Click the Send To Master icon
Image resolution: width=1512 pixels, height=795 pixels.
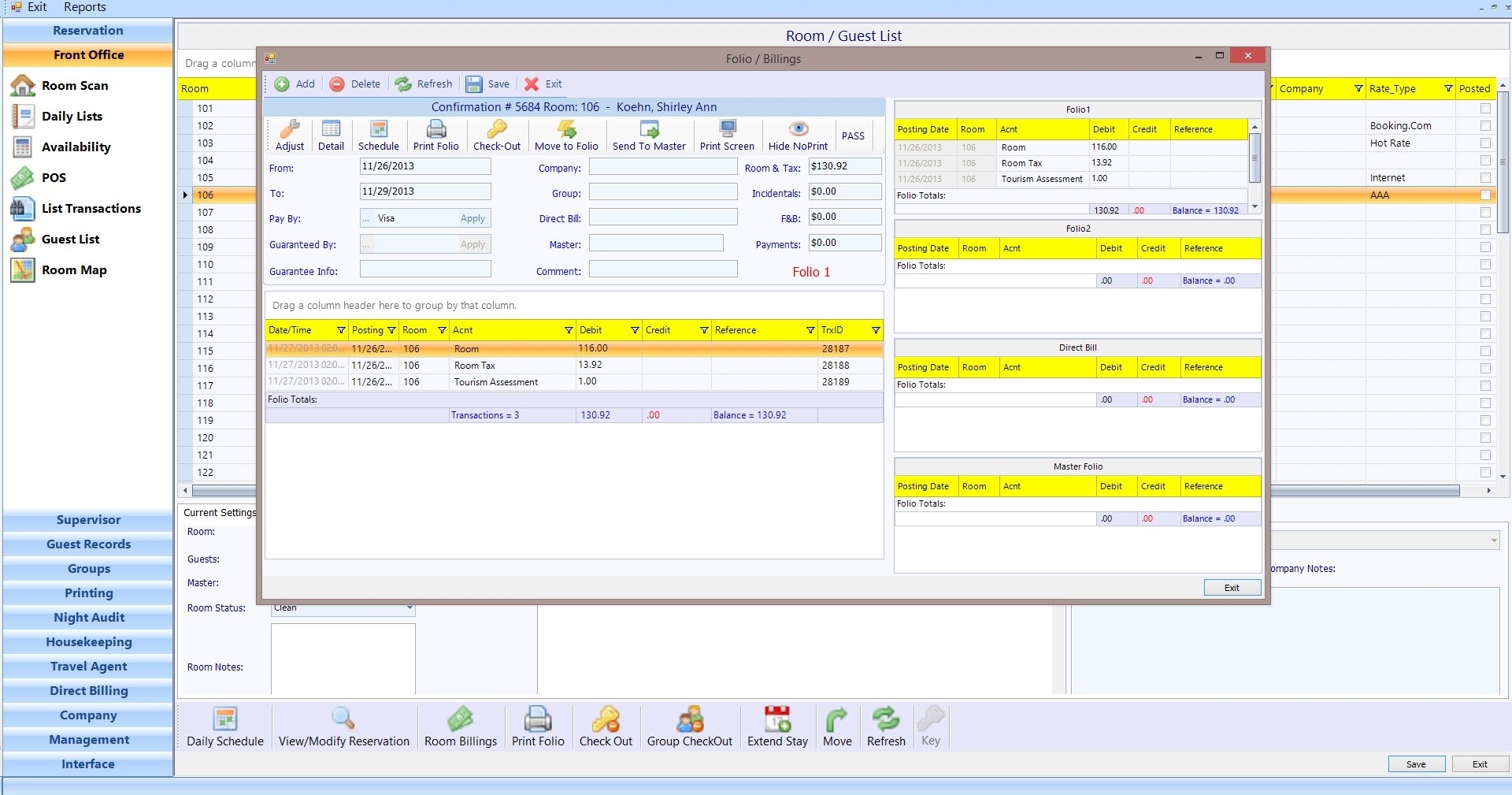click(x=649, y=129)
